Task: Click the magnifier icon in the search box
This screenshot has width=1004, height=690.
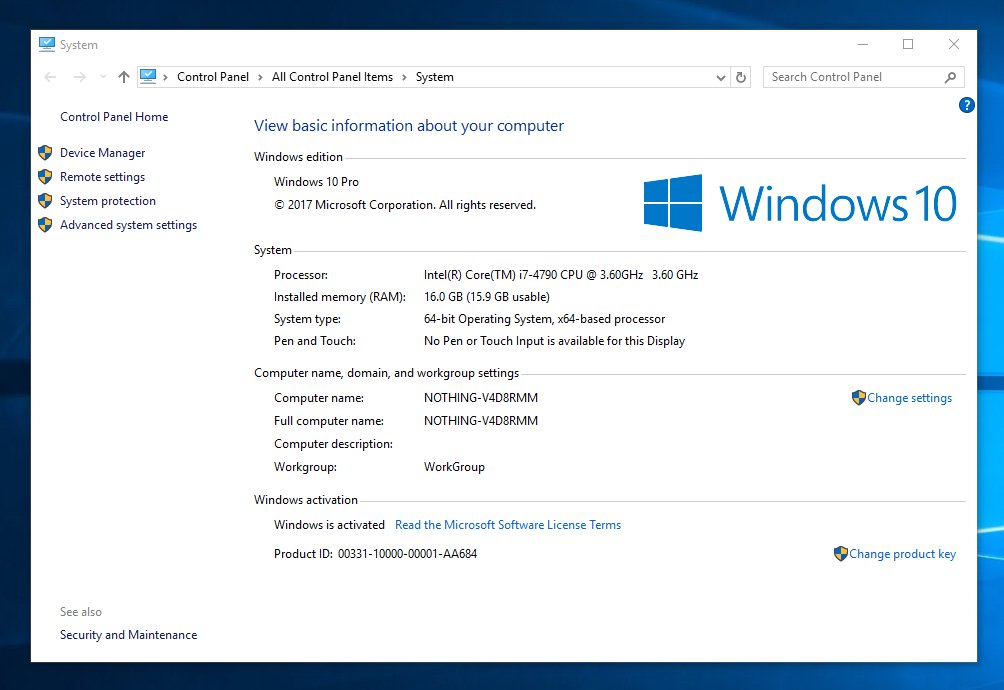Action: click(x=950, y=77)
